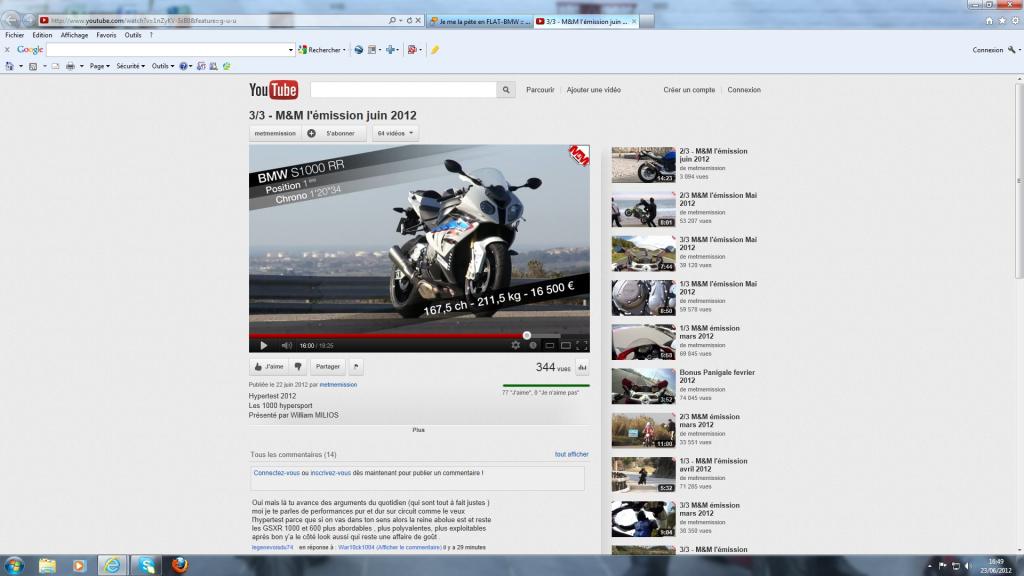Open the metmemission channel button
Viewport: 1024px width, 576px height.
coord(275,133)
